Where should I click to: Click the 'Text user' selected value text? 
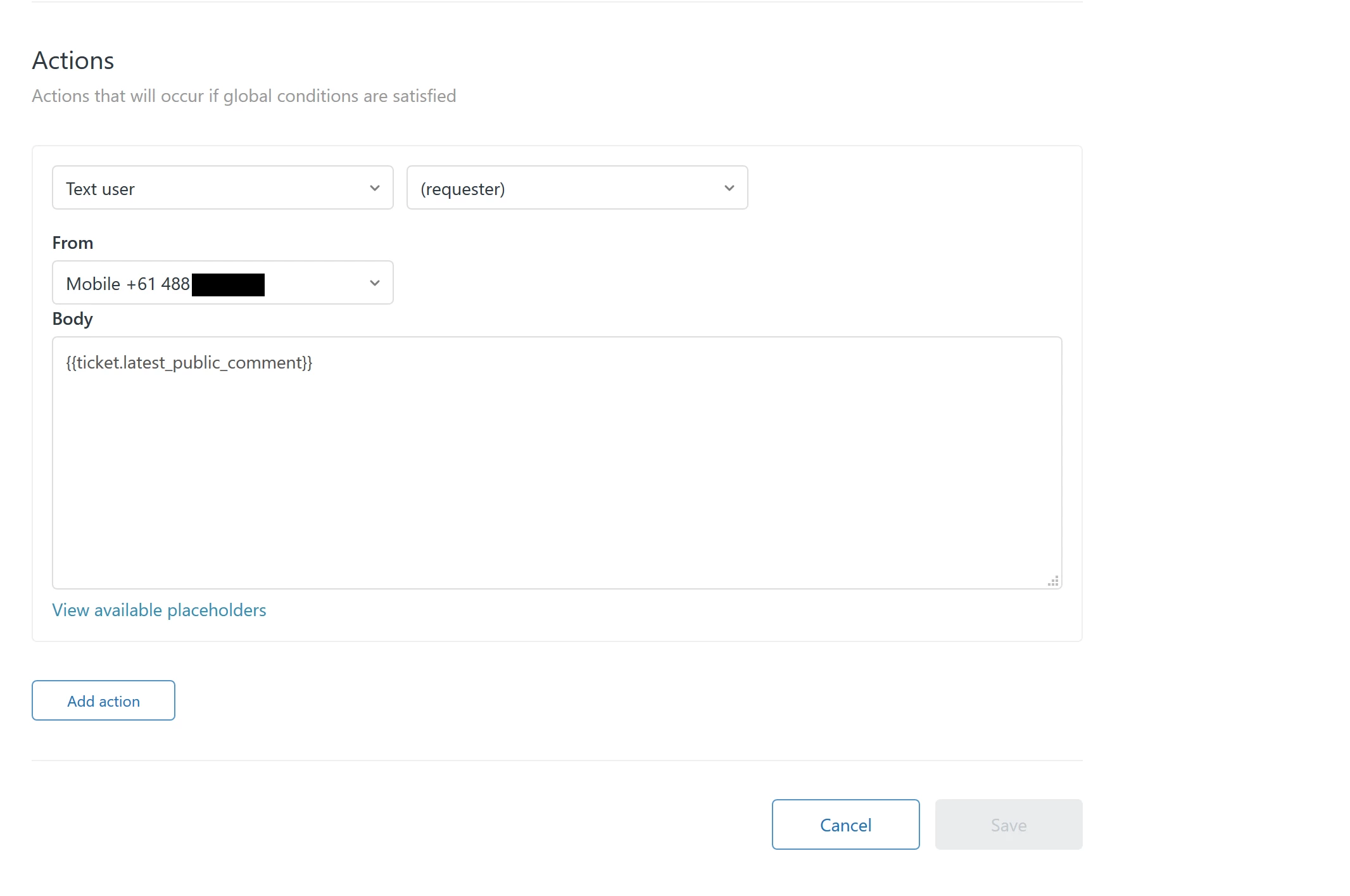pos(100,189)
